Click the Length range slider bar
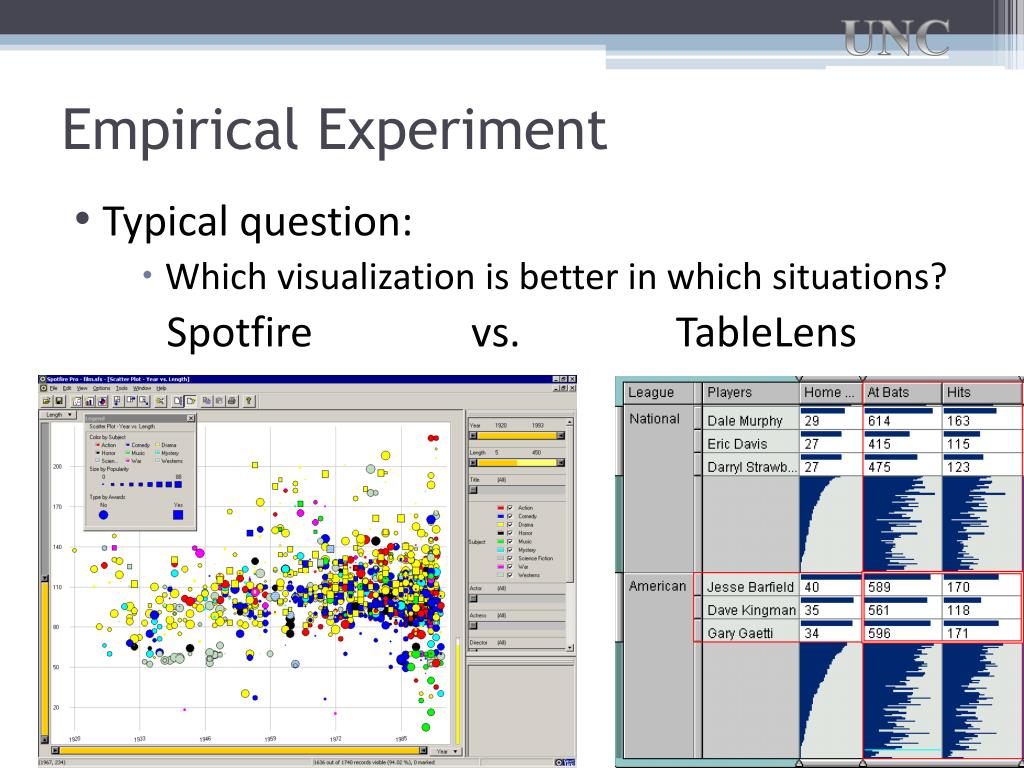This screenshot has width=1024, height=768. click(x=517, y=463)
